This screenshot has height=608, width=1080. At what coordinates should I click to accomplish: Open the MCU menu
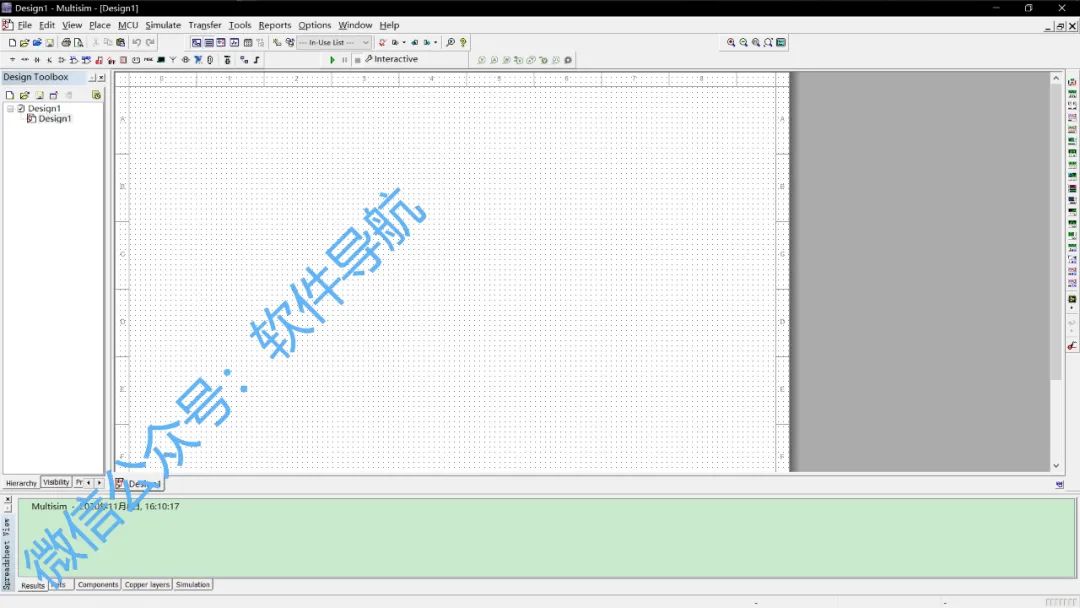point(128,25)
